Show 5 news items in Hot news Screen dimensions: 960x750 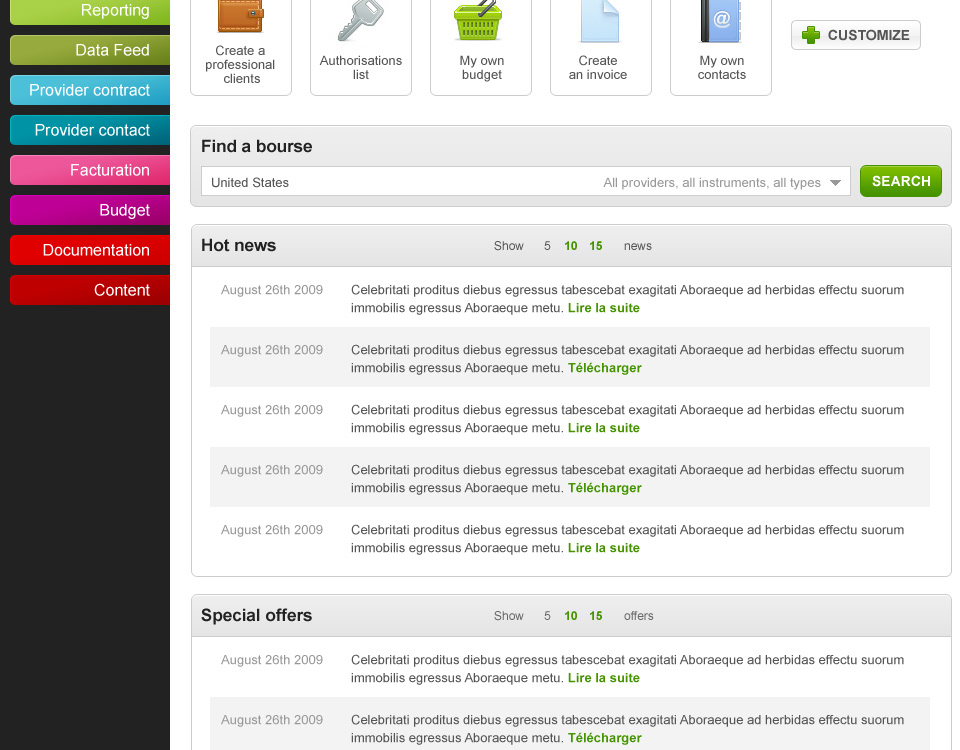click(547, 246)
